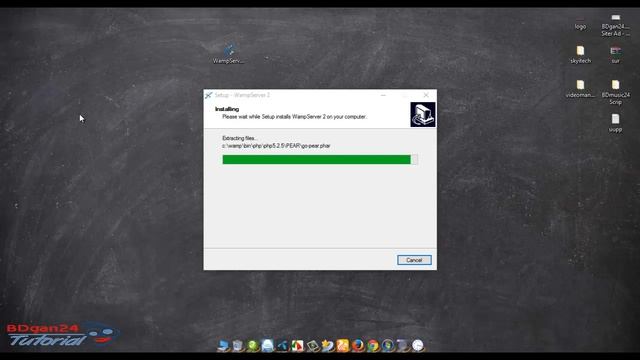Select the 'uupp' desktop file
Screen dimensions: 640x360
point(616,123)
